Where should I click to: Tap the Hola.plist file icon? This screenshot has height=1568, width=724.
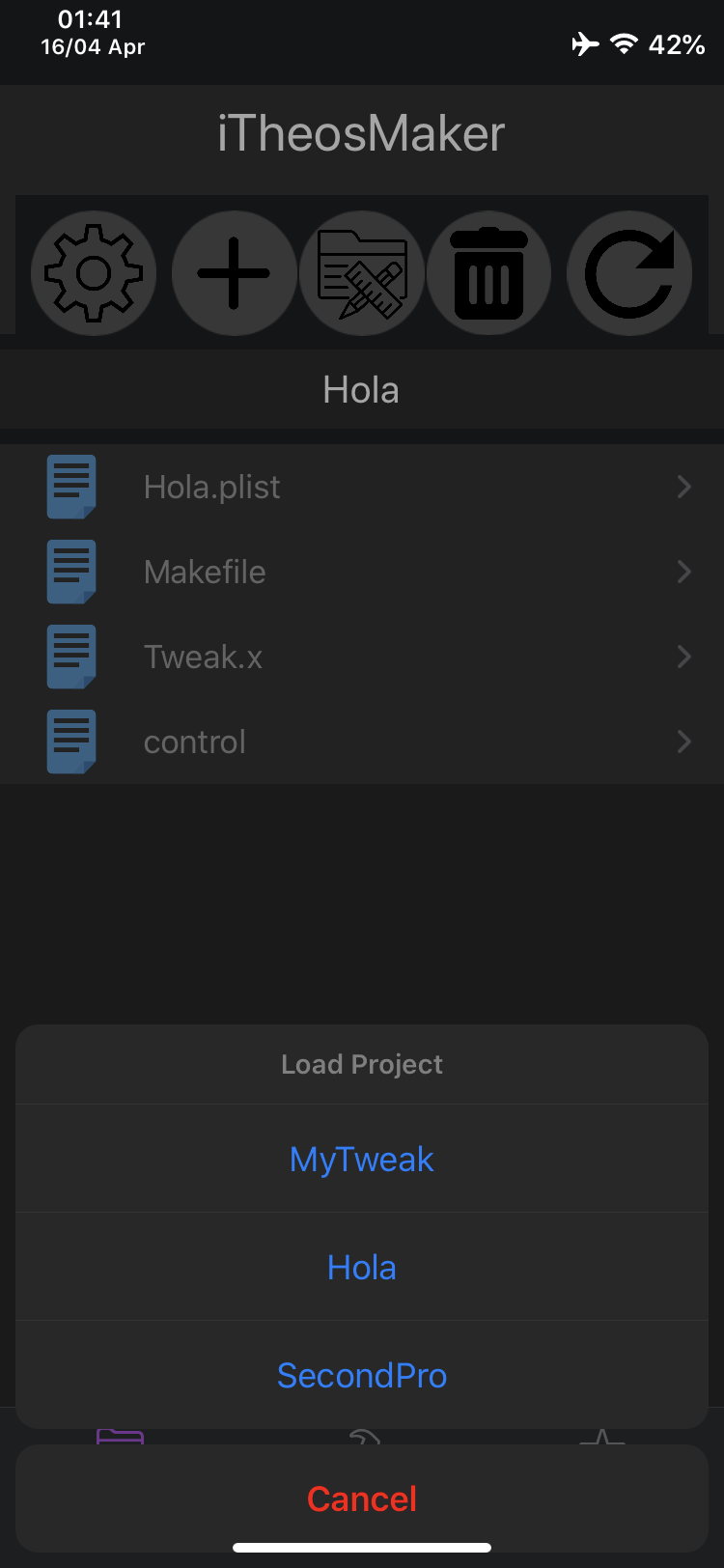tap(71, 487)
